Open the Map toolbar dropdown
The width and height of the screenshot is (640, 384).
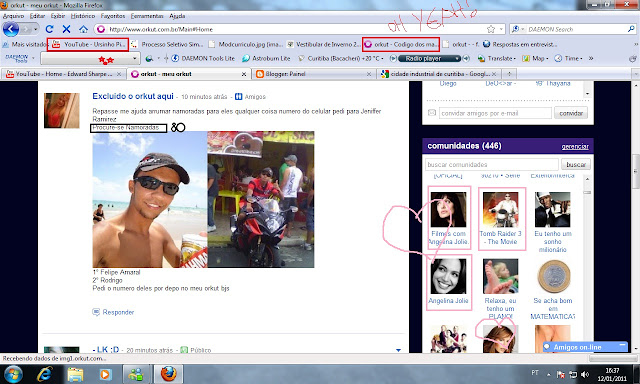click(x=535, y=58)
